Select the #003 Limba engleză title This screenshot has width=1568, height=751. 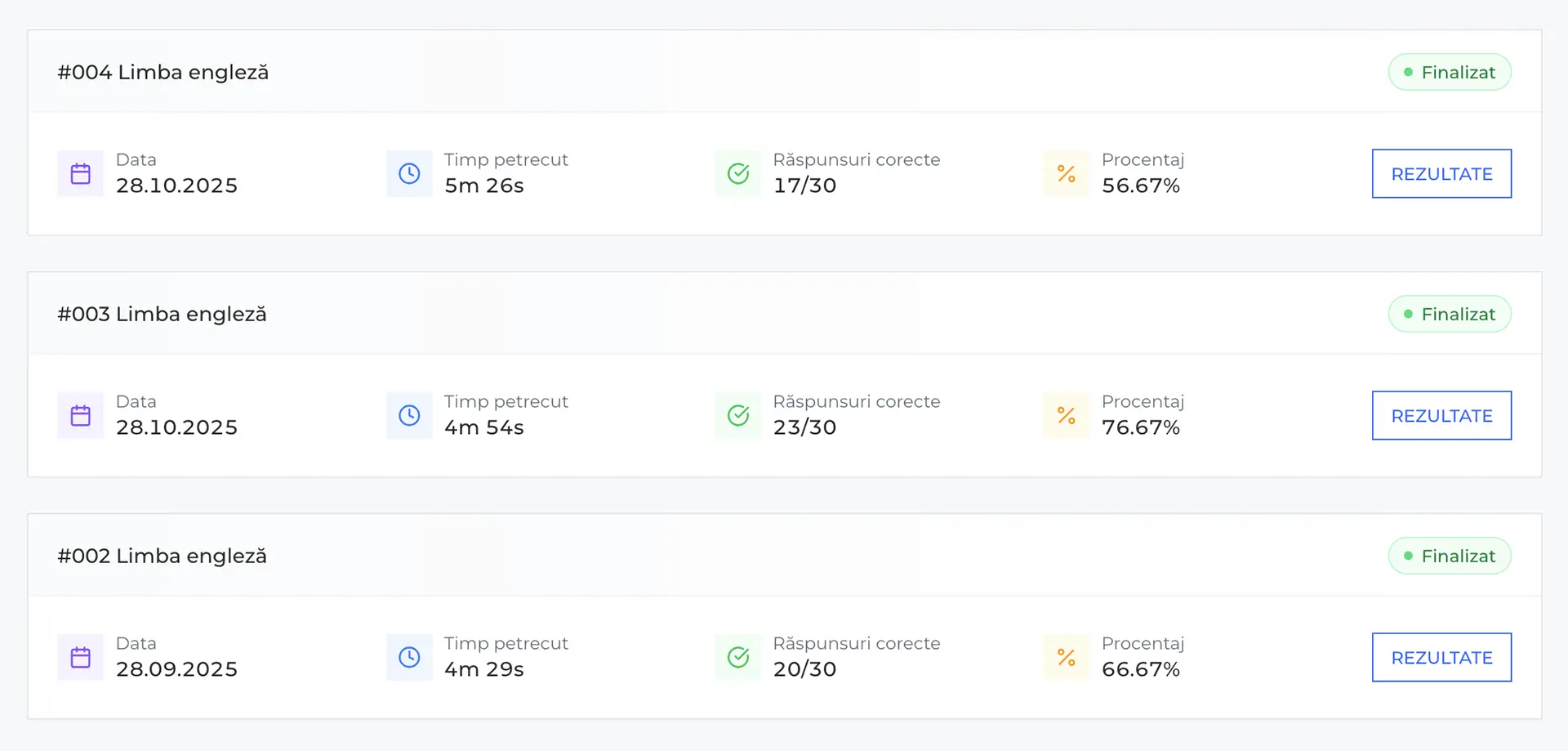click(162, 314)
